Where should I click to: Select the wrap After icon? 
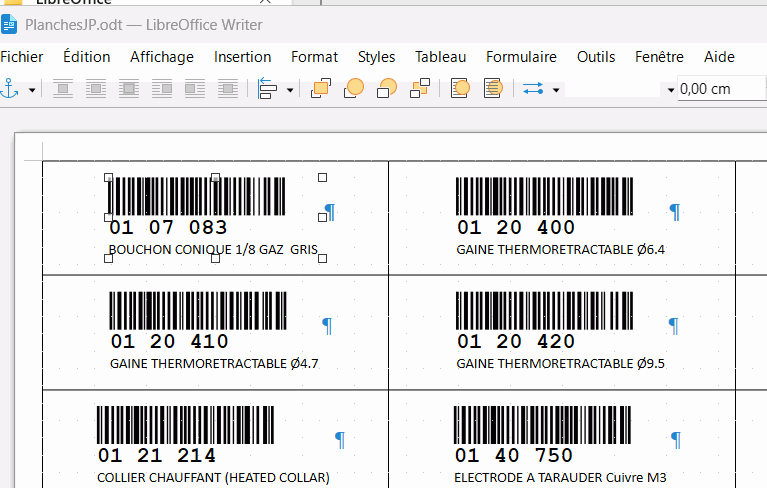(195, 89)
